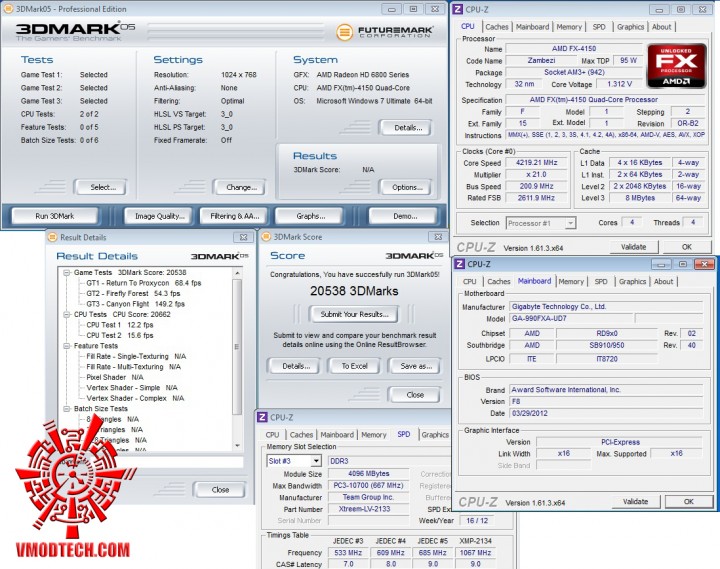Screen dimensions: 720x569
Task: Launch the Demo button
Action: pyautogui.click(x=404, y=216)
